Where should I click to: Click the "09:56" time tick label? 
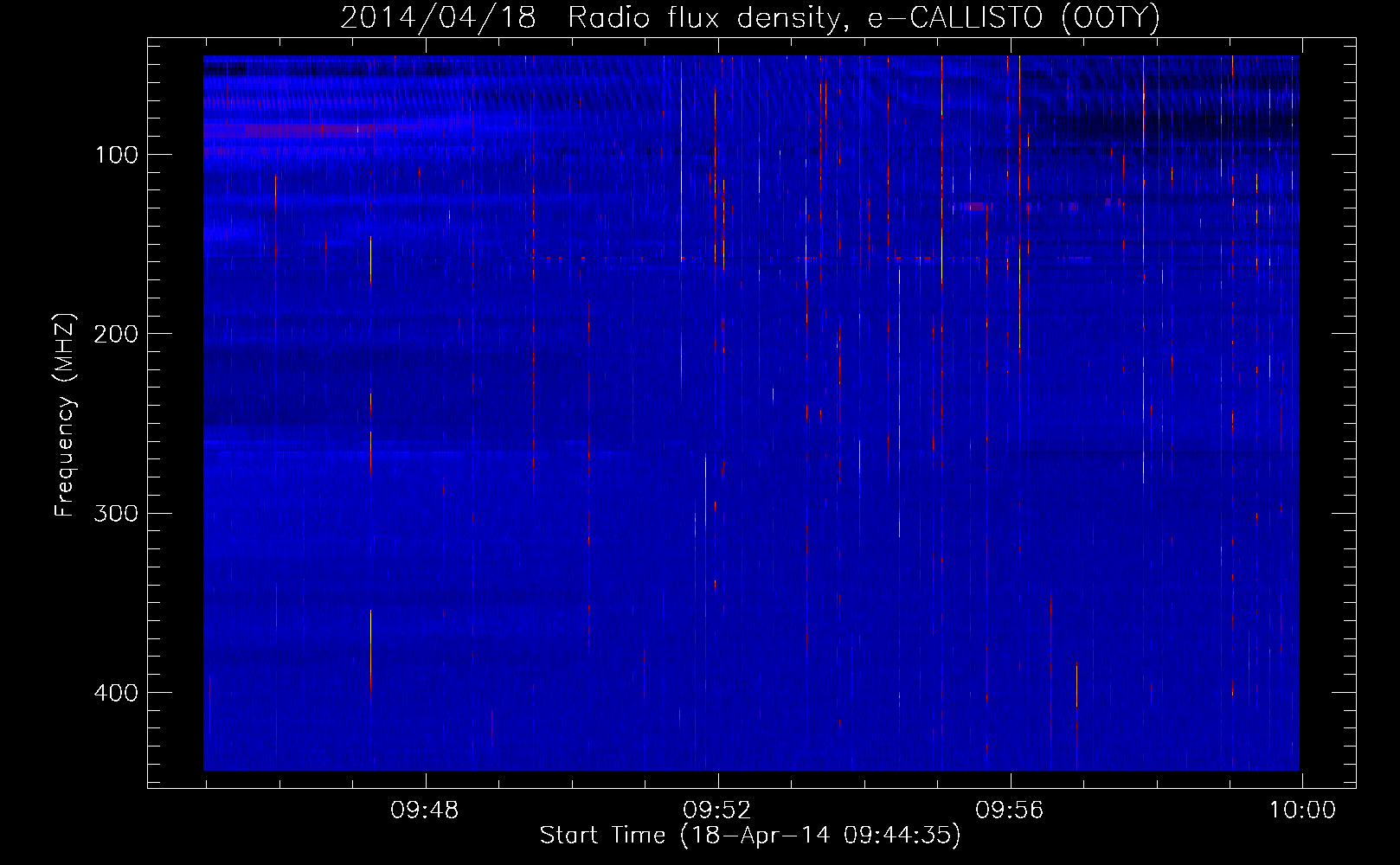click(1009, 811)
